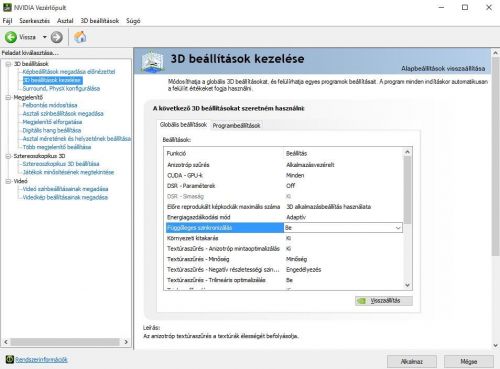Click settings list scroll down arrow
This screenshot has width=500, height=369.
pos(407,285)
